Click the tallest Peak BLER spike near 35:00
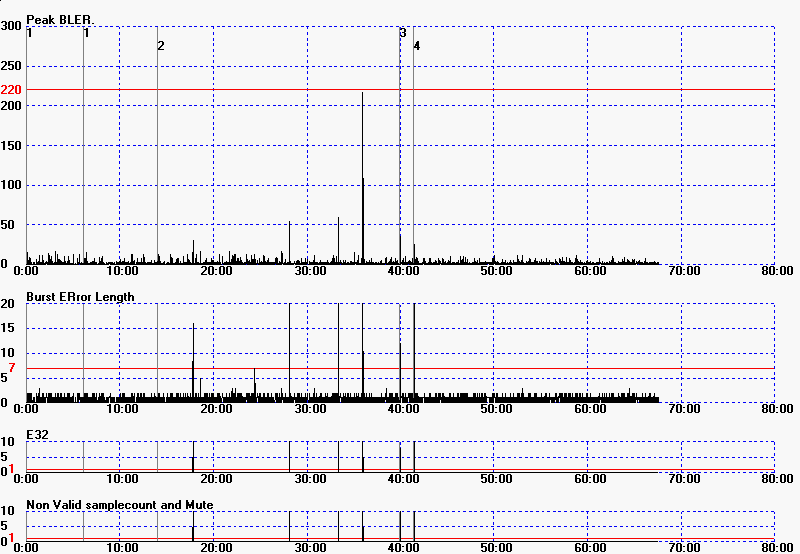The height and width of the screenshot is (554, 800). (x=362, y=150)
